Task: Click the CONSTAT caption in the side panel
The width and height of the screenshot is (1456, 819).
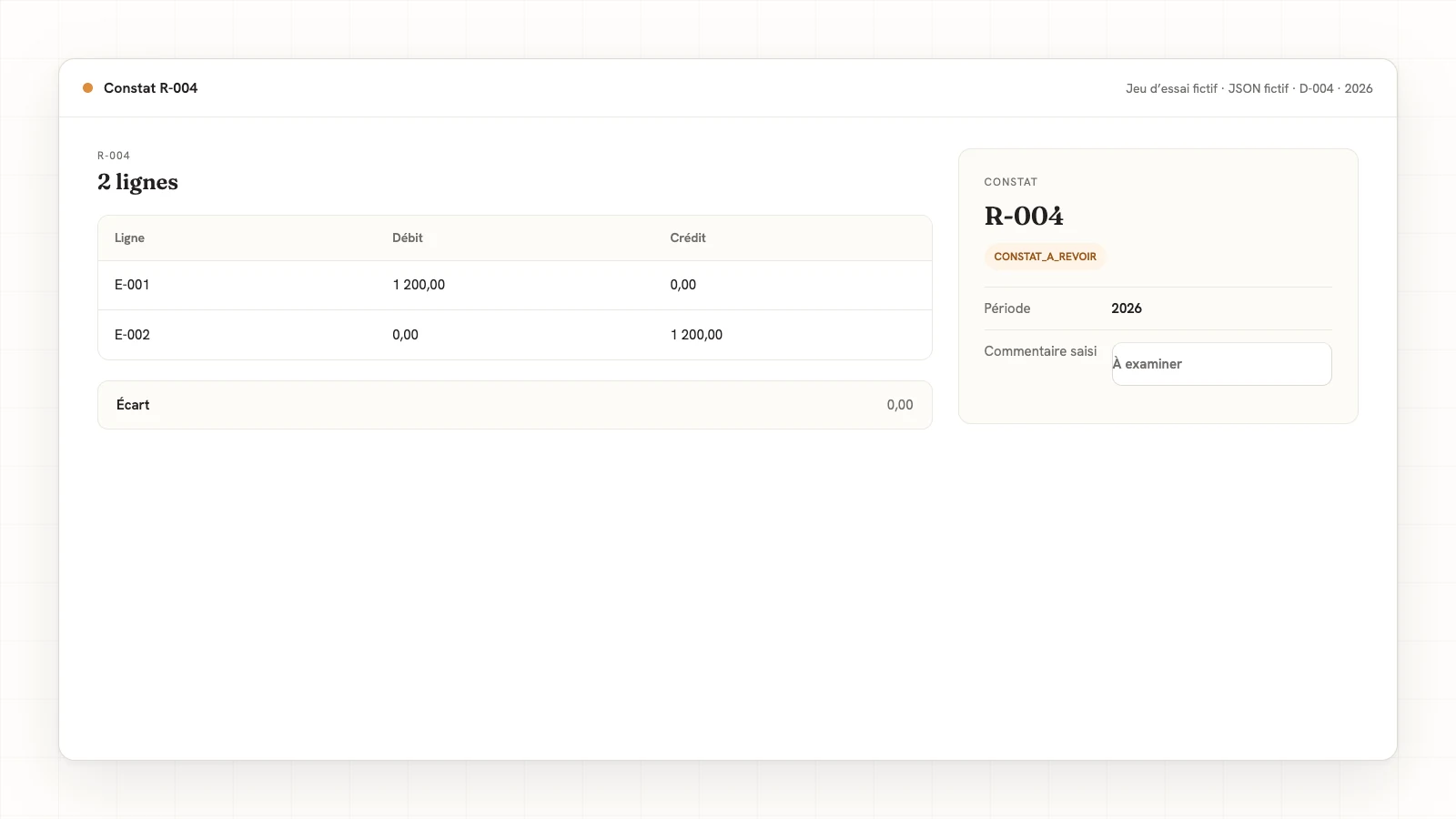Action: tap(1011, 182)
